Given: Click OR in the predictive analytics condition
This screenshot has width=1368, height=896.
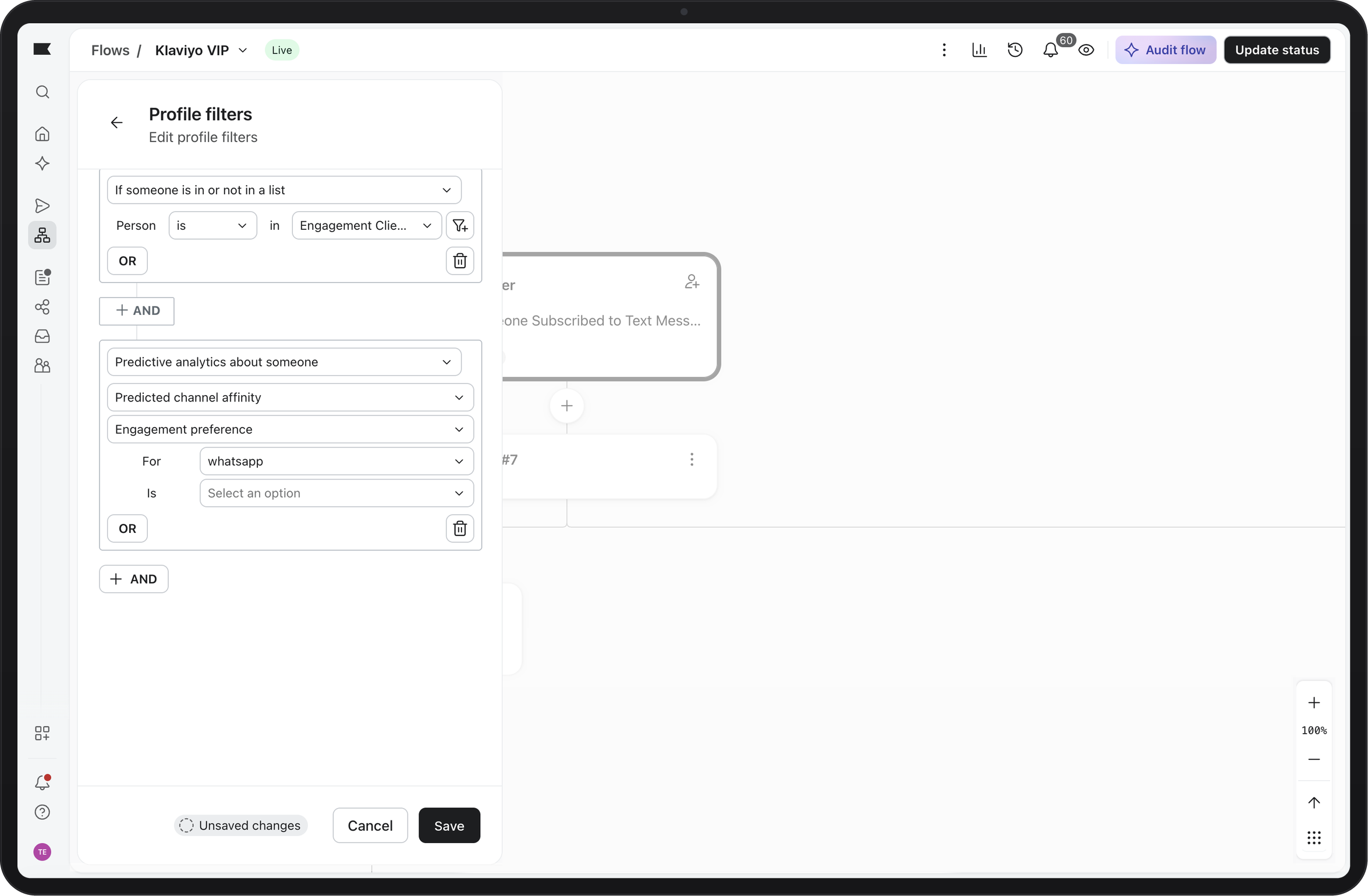Looking at the screenshot, I should 127,528.
